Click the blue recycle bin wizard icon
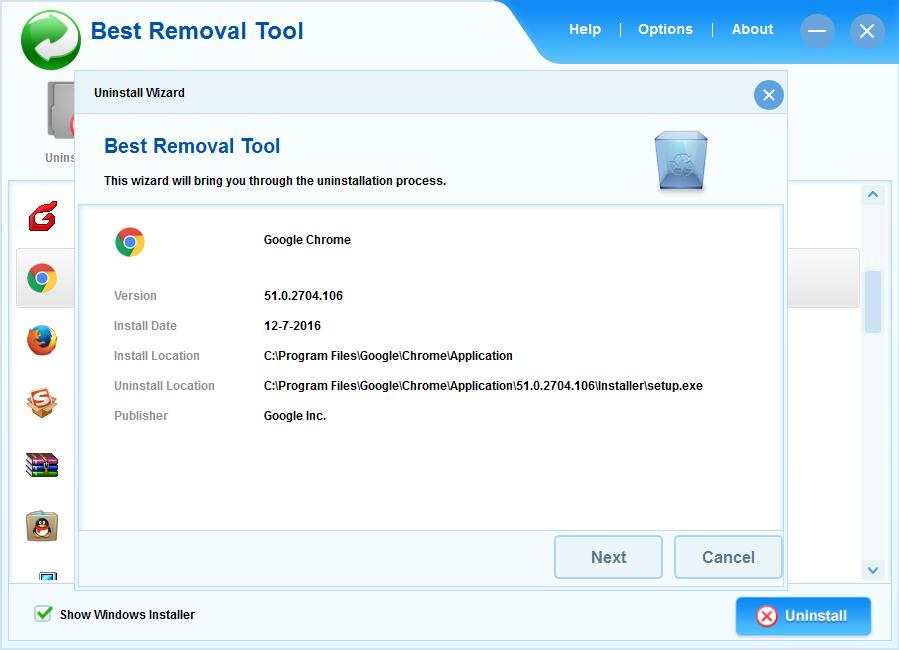Viewport: 899px width, 650px height. (x=681, y=160)
